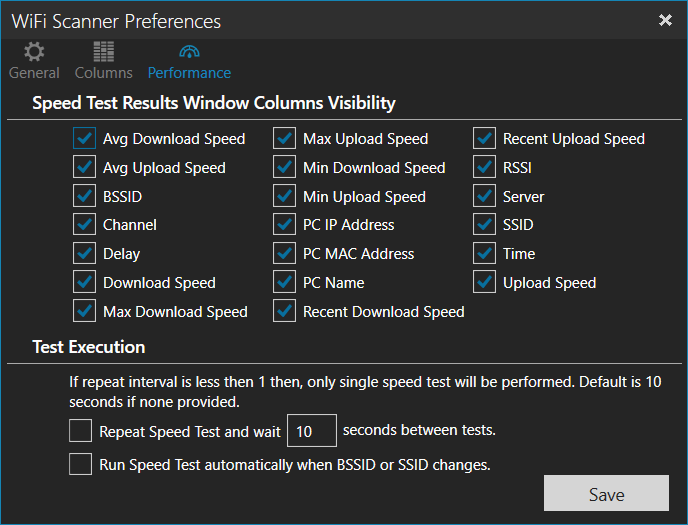Viewport: 688px width, 525px height.
Task: Open the General preferences gear icon
Action: click(x=34, y=53)
